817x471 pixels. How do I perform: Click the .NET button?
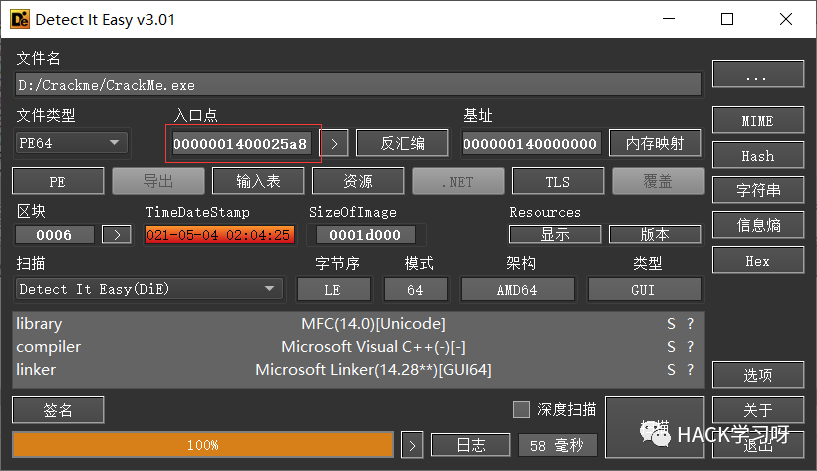pyautogui.click(x=458, y=181)
